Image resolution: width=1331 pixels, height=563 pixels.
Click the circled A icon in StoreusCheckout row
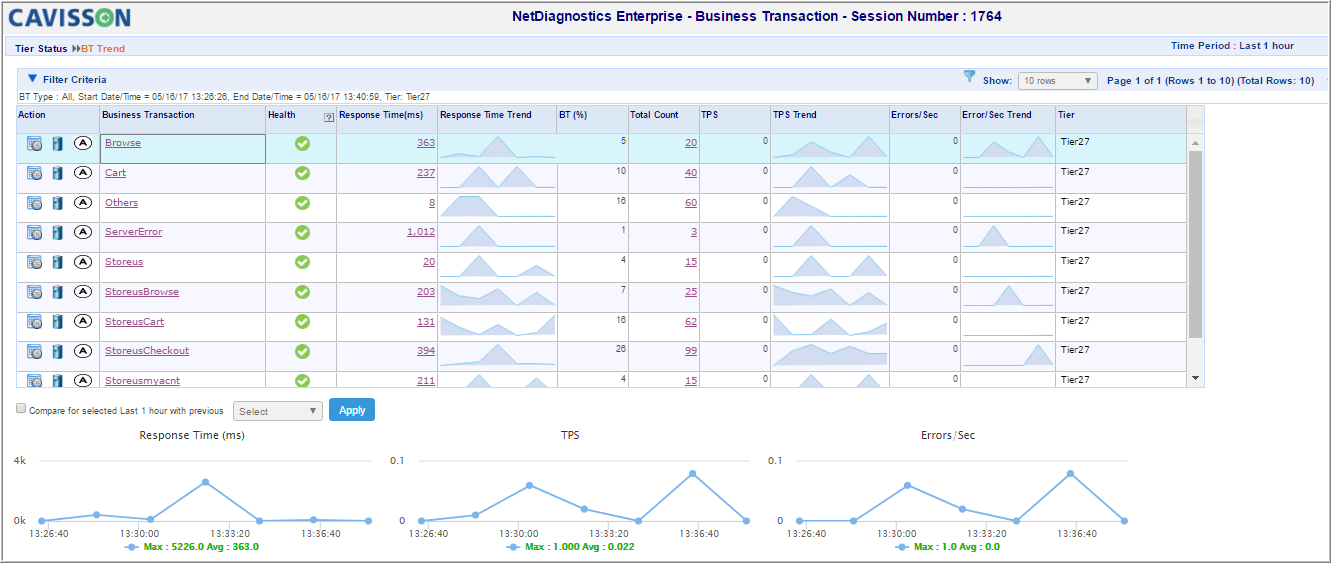83,352
